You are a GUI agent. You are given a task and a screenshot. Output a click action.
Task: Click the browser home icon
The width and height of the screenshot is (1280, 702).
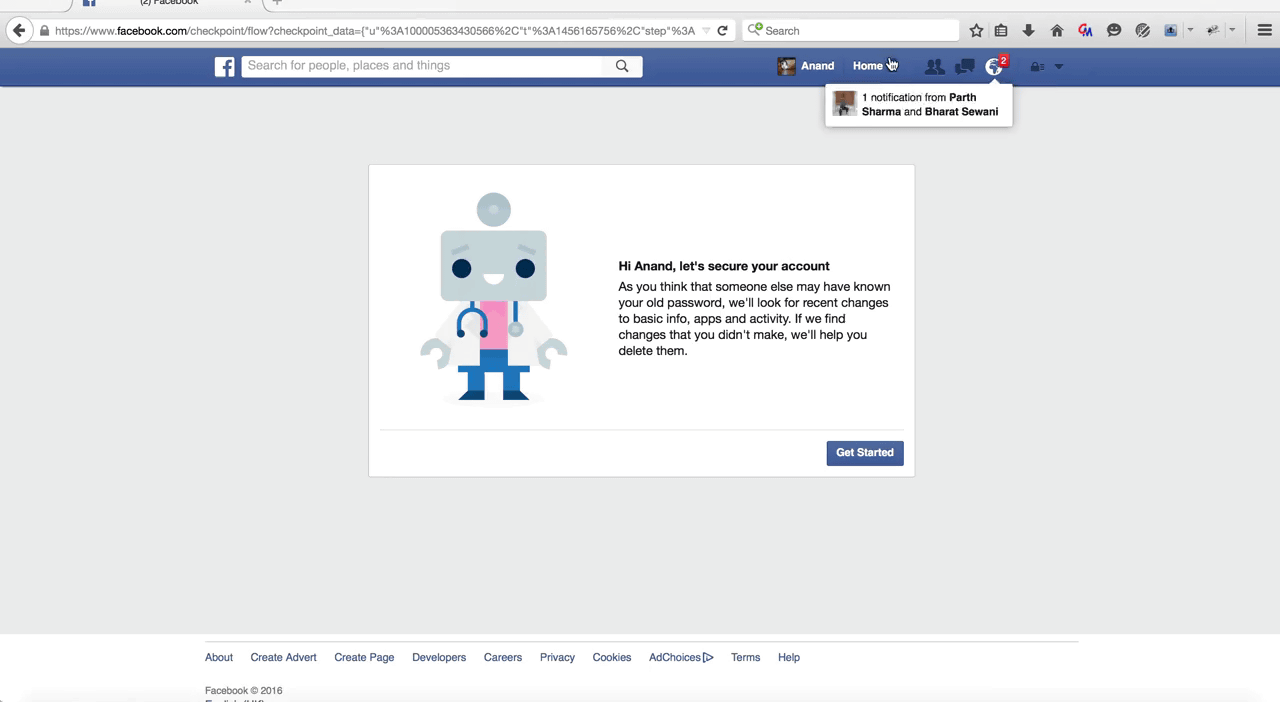tap(1057, 31)
